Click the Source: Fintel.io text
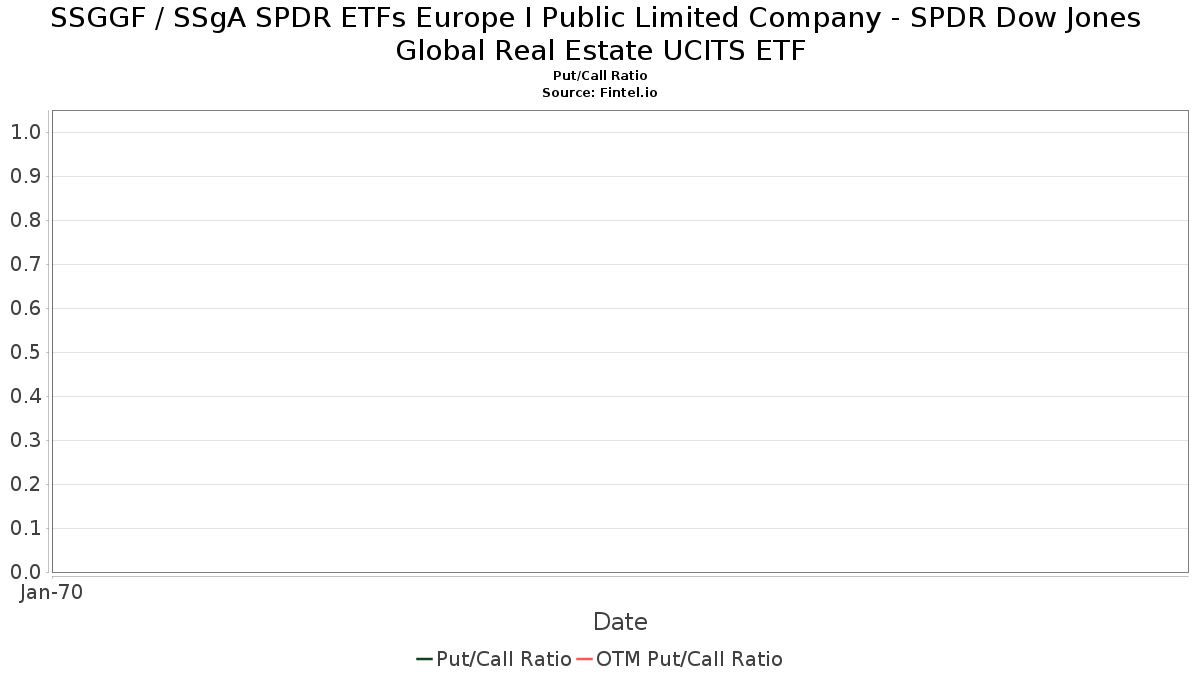 pyautogui.click(x=600, y=92)
